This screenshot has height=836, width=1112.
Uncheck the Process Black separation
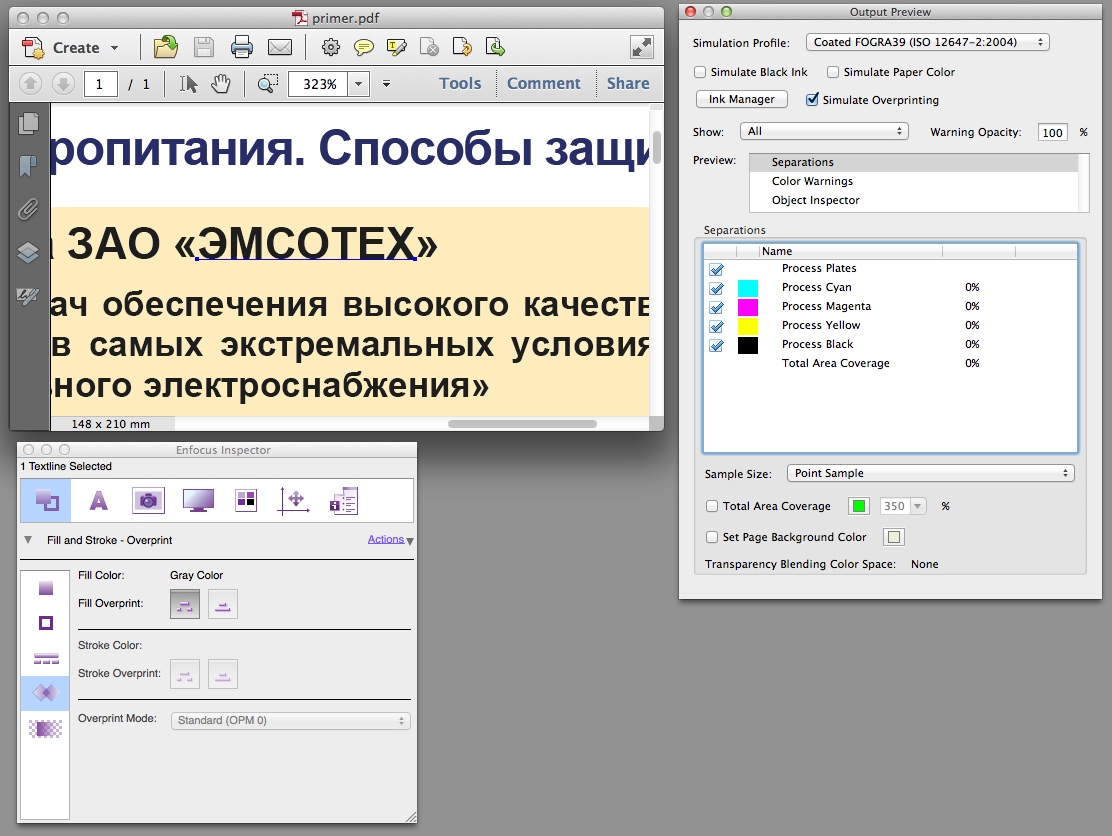click(717, 345)
